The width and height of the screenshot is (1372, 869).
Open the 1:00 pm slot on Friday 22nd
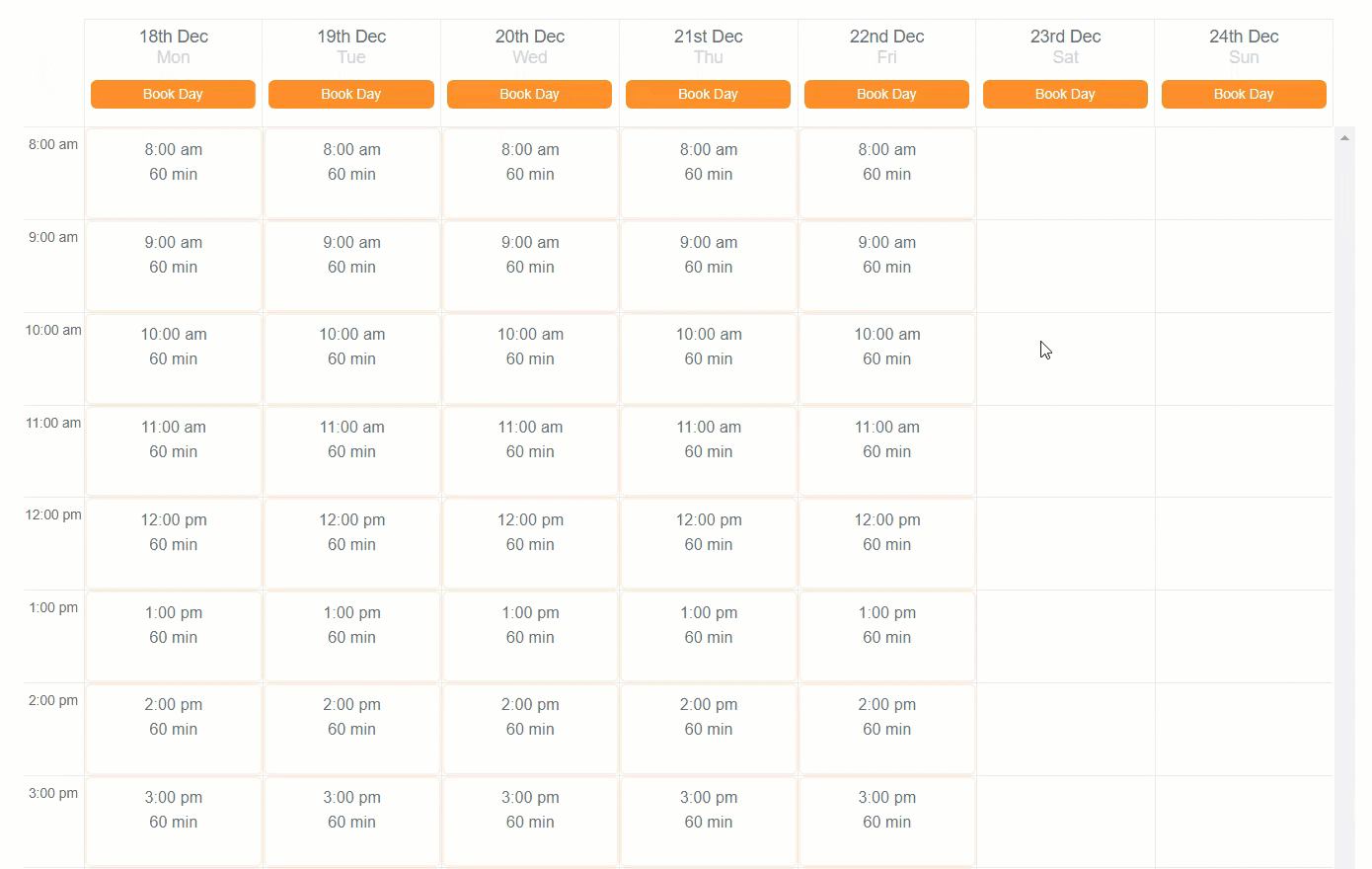tap(887, 636)
